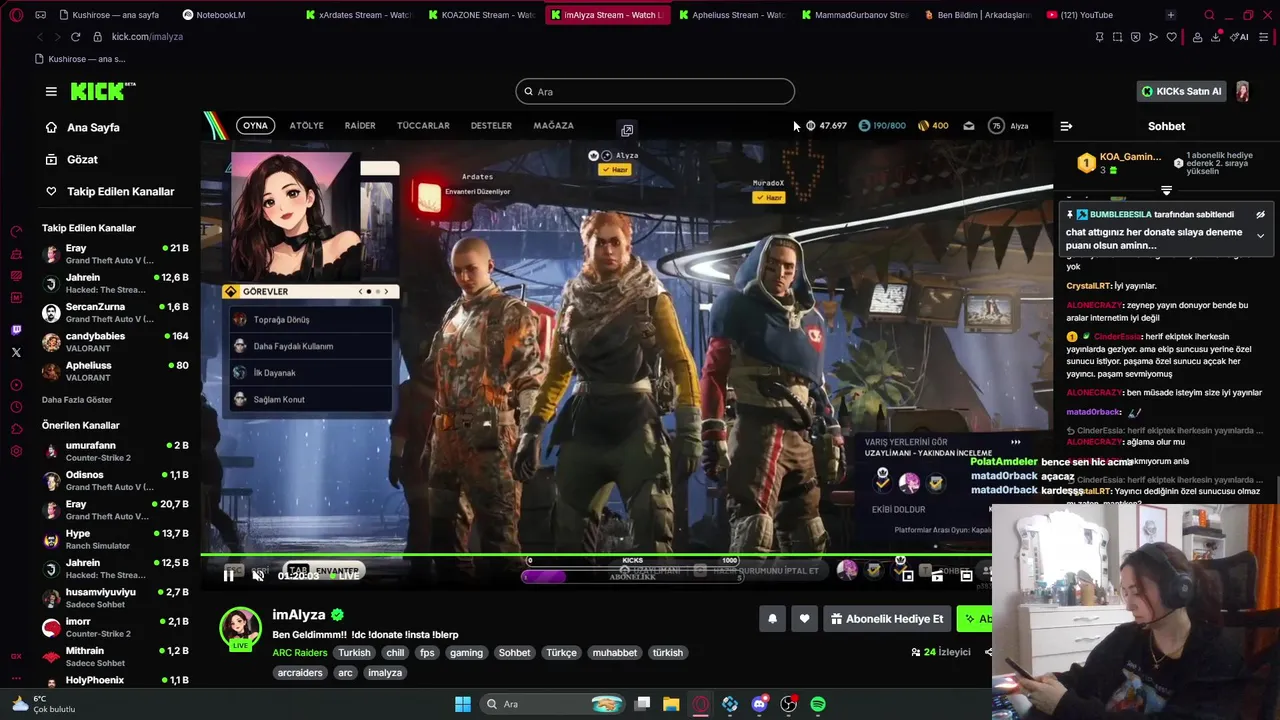Open the Kick hamburger menu
Image resolution: width=1280 pixels, height=720 pixels.
[51, 91]
